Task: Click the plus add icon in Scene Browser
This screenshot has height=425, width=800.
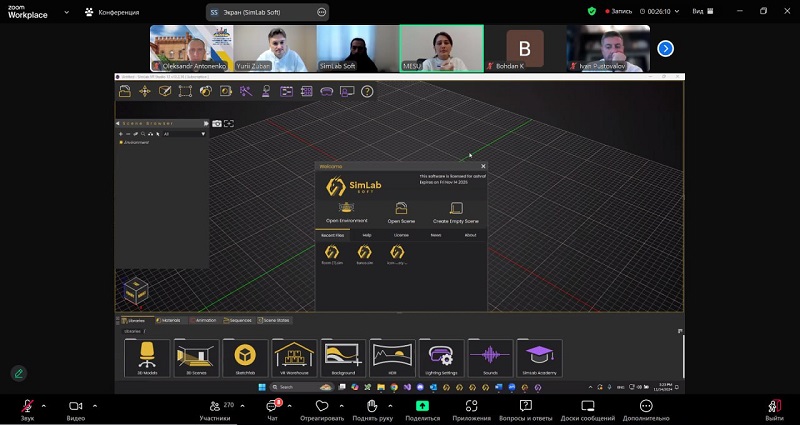Action: pyautogui.click(x=121, y=134)
